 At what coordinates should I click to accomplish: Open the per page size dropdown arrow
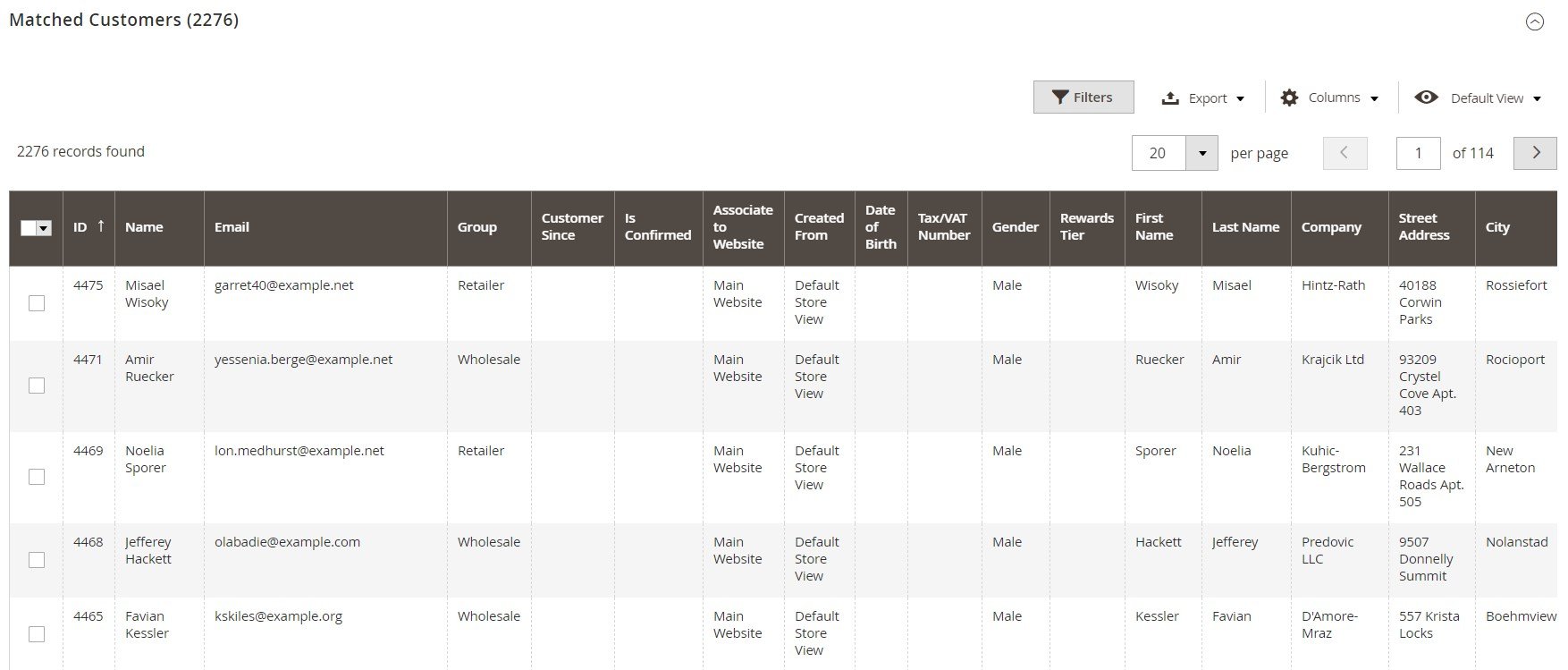[x=1201, y=153]
